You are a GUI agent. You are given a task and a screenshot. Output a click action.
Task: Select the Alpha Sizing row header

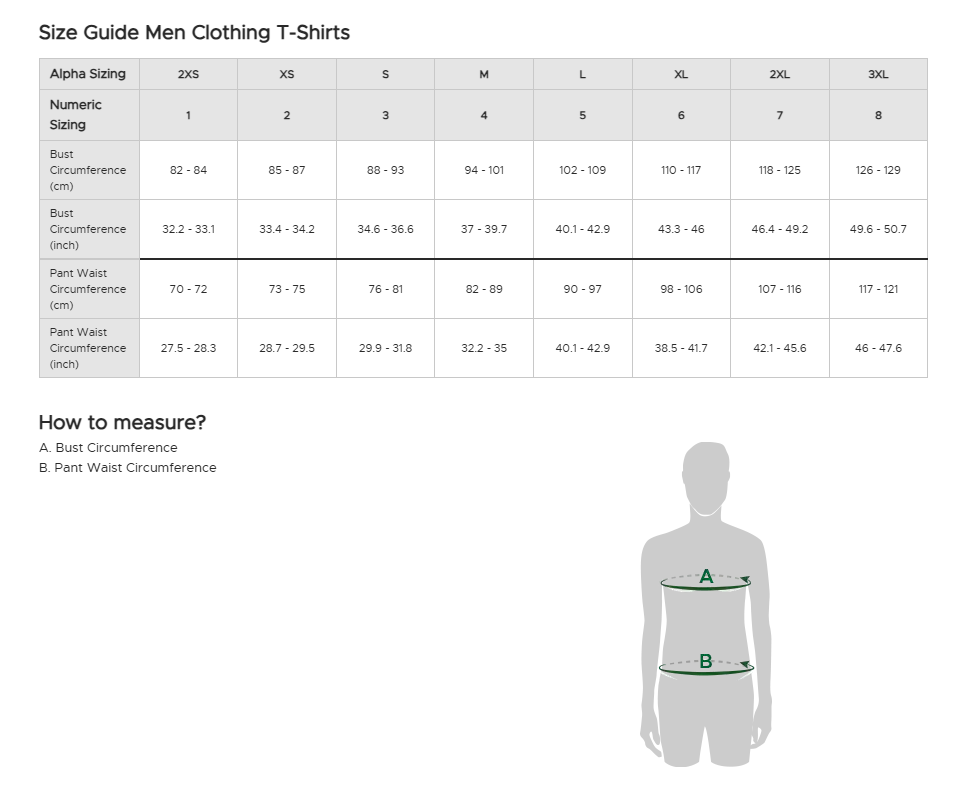tap(88, 74)
